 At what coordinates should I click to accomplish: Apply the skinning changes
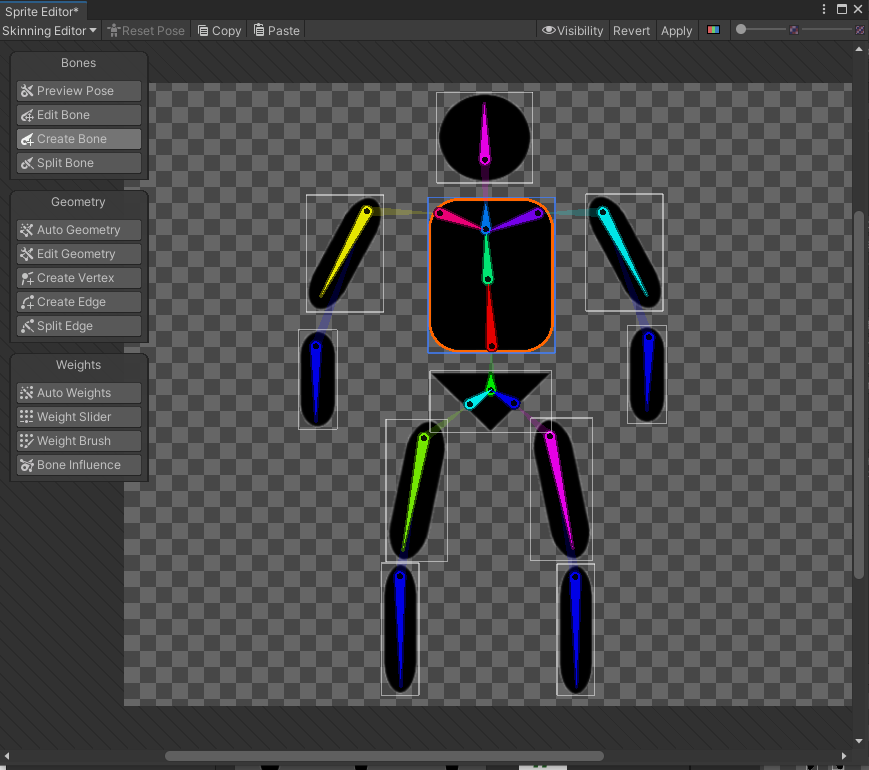click(x=676, y=30)
